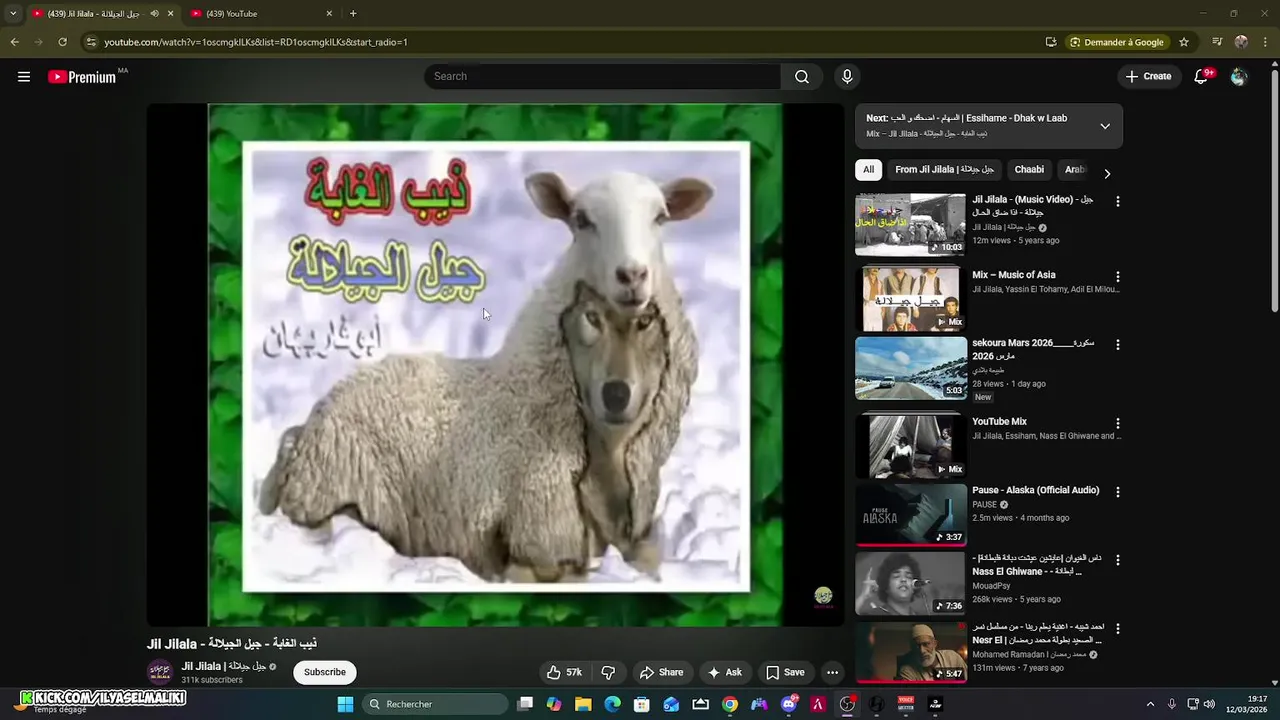Click the install/cast screen icon in address bar
1280x720 pixels.
[1051, 42]
